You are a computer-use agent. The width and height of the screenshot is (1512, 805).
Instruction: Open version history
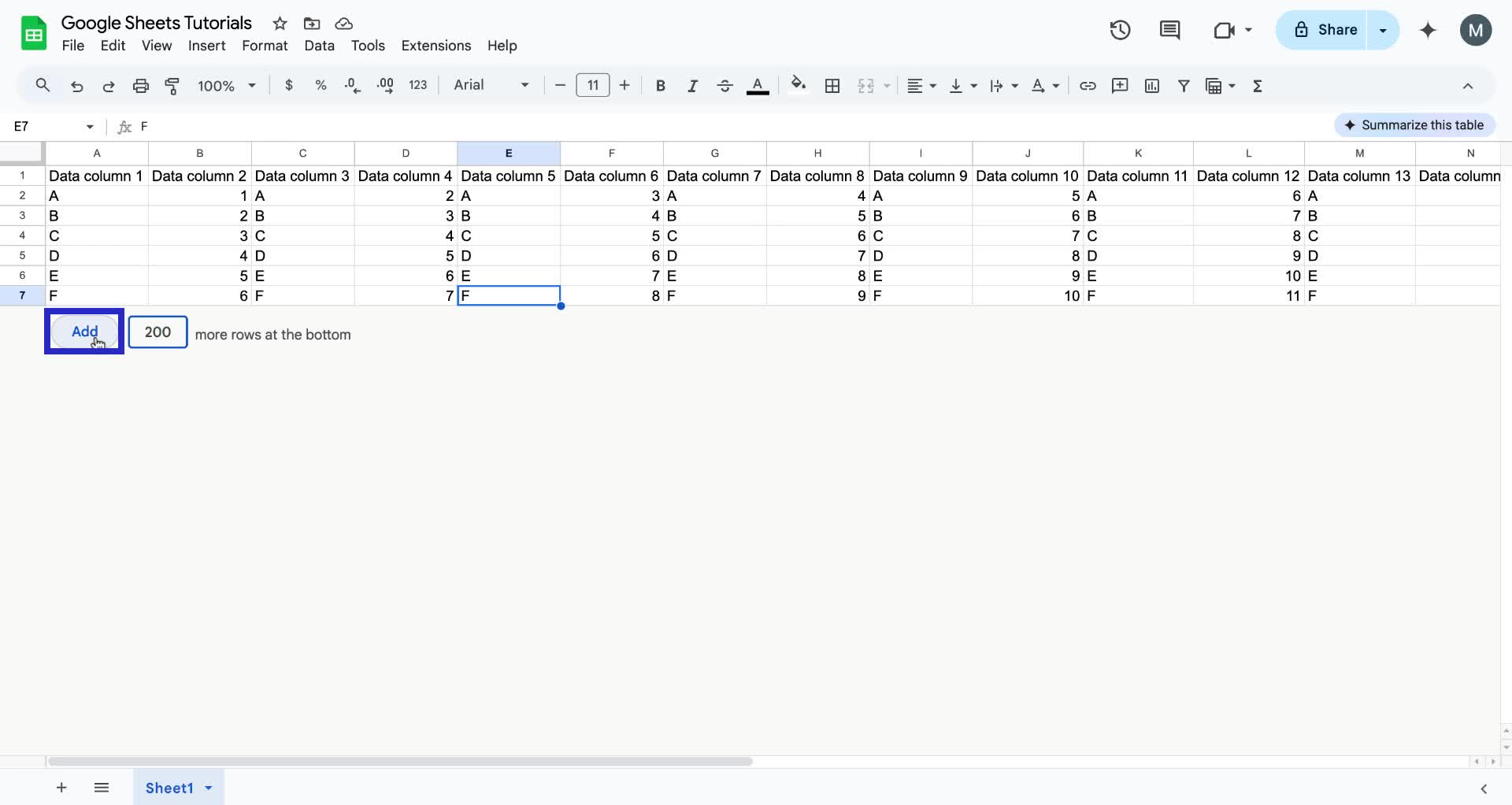[1119, 30]
